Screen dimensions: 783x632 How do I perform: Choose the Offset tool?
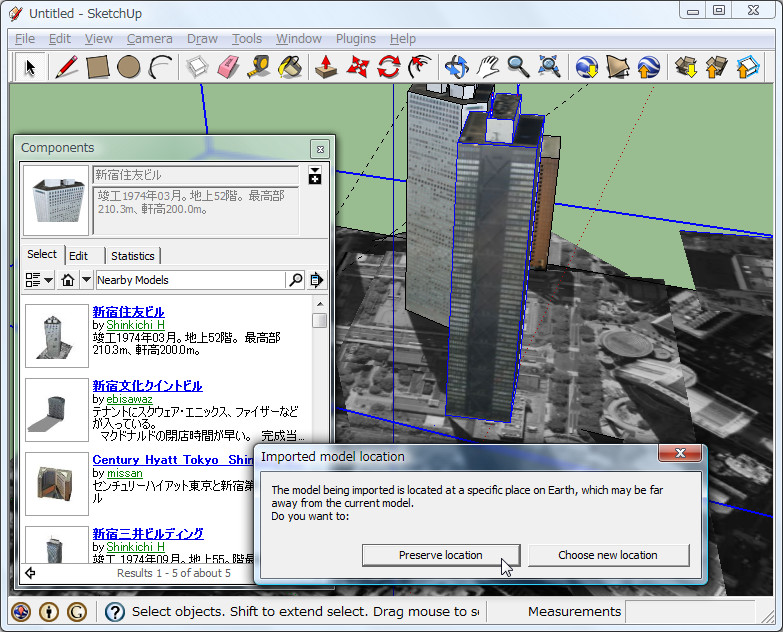point(419,67)
